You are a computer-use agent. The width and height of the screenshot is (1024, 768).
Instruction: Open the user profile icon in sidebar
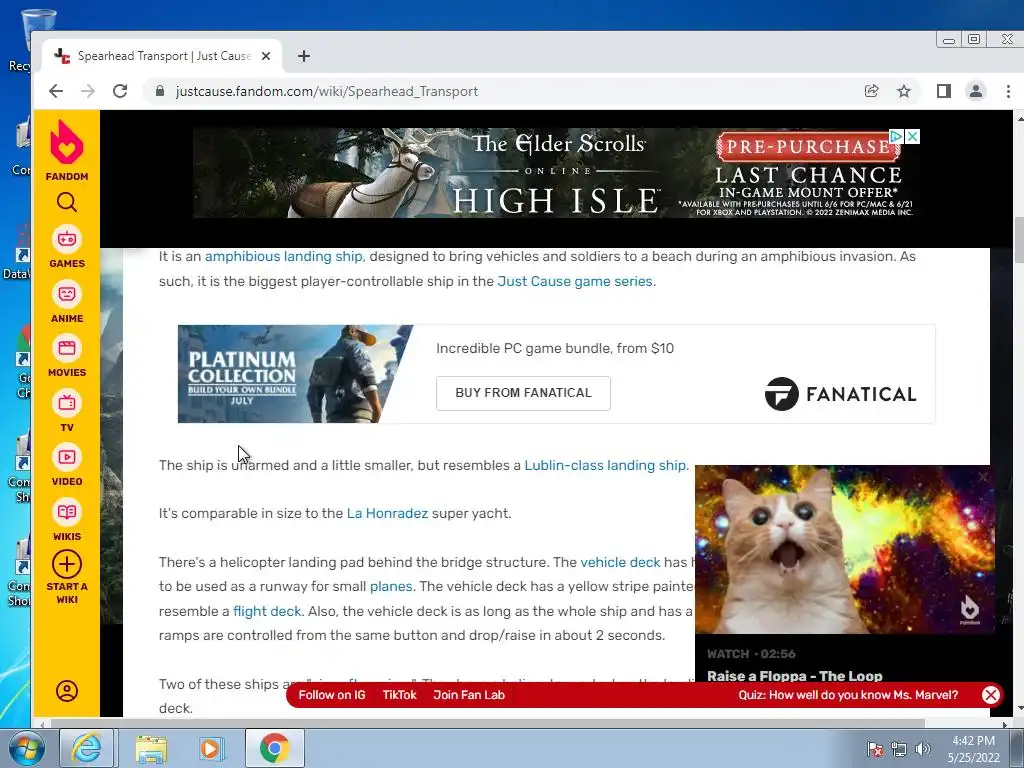tap(67, 691)
